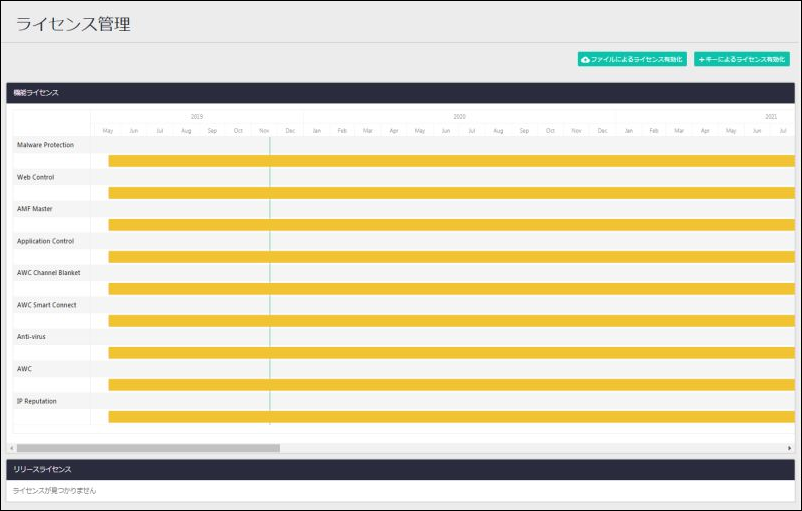Click the AWC Smart Connect yellow license bar
The height and width of the screenshot is (511, 802).
point(452,321)
